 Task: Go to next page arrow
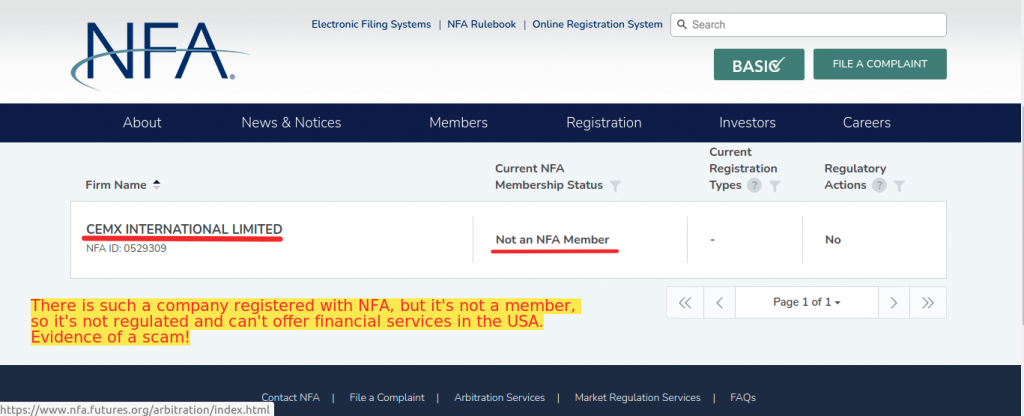[x=894, y=302]
